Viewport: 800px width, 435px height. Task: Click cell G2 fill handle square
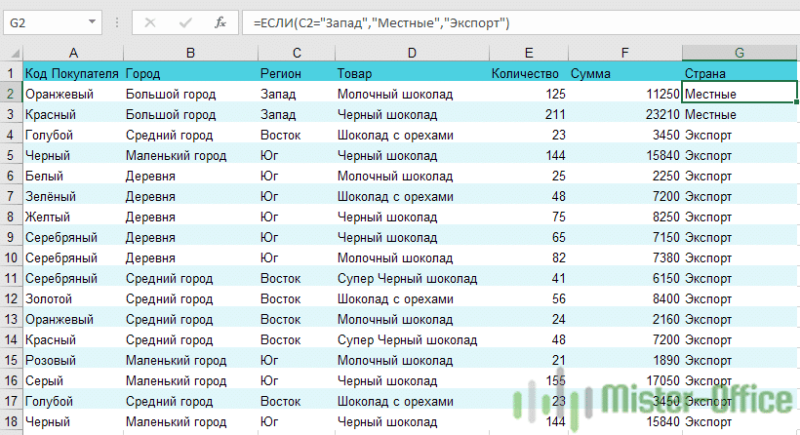point(796,102)
